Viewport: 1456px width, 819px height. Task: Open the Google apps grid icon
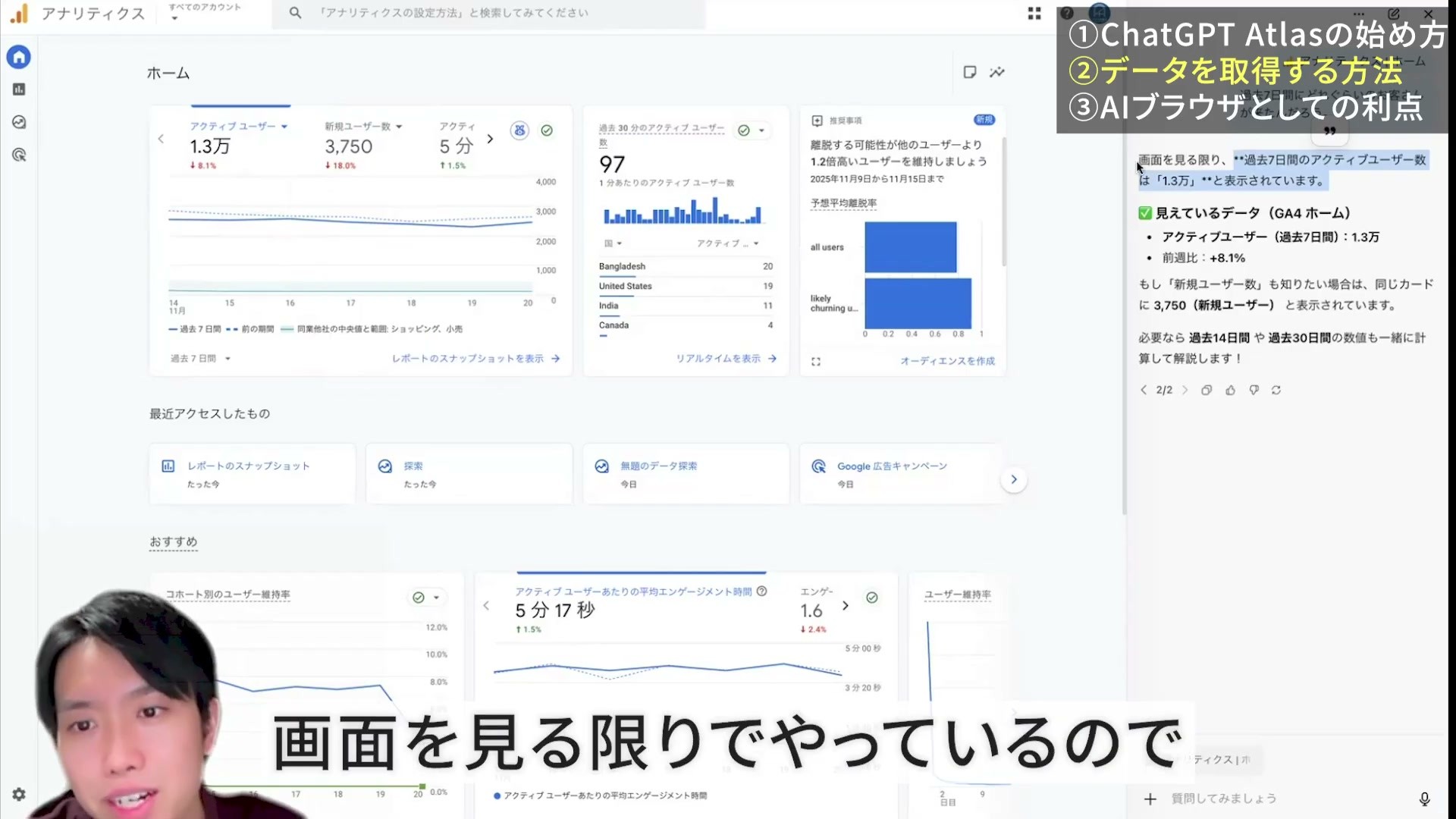coord(1034,13)
